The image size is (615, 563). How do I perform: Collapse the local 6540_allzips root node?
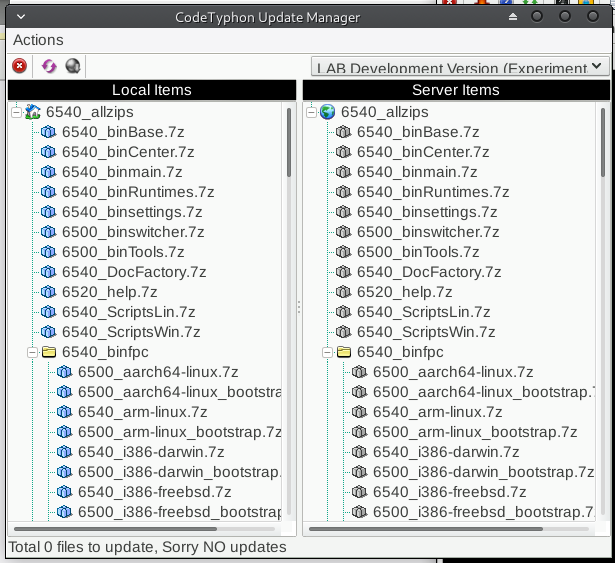tap(16, 112)
